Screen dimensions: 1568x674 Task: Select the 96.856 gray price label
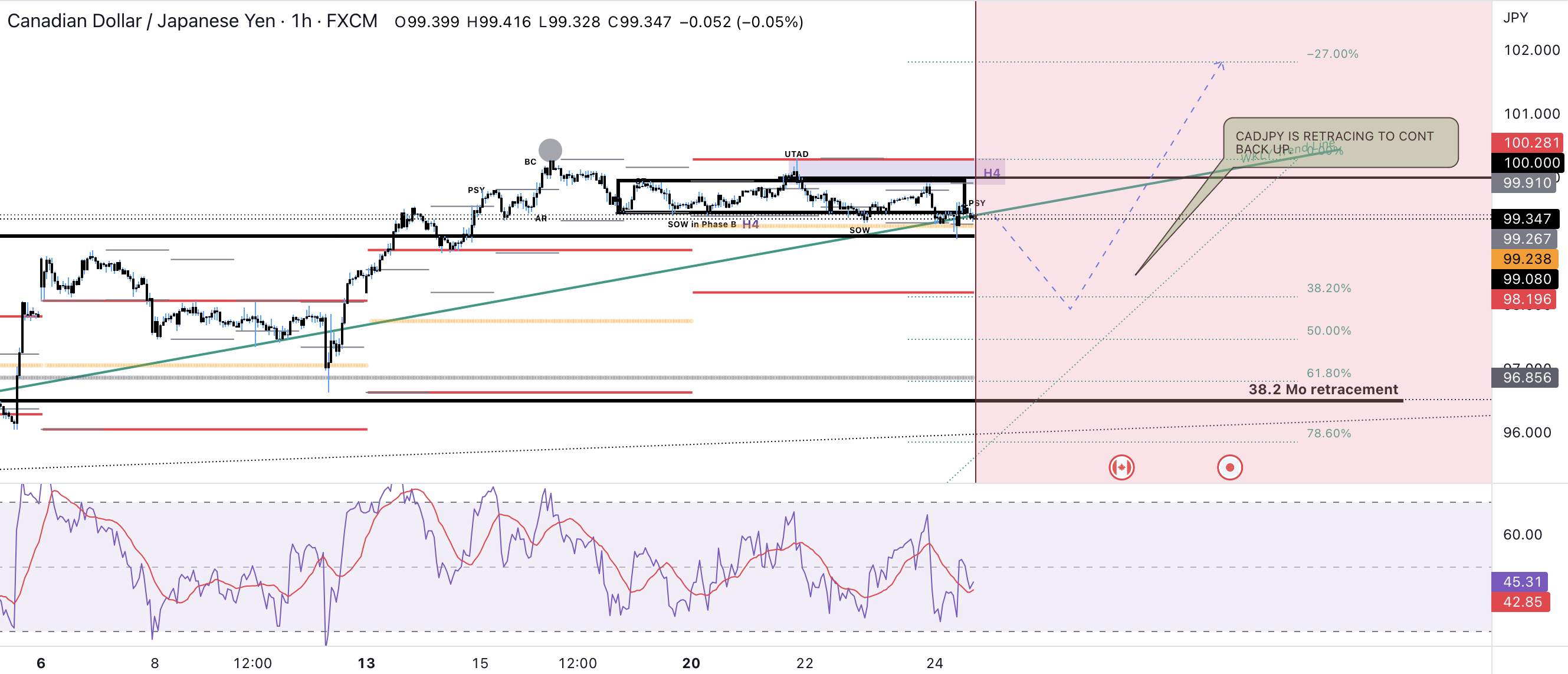[x=1526, y=378]
